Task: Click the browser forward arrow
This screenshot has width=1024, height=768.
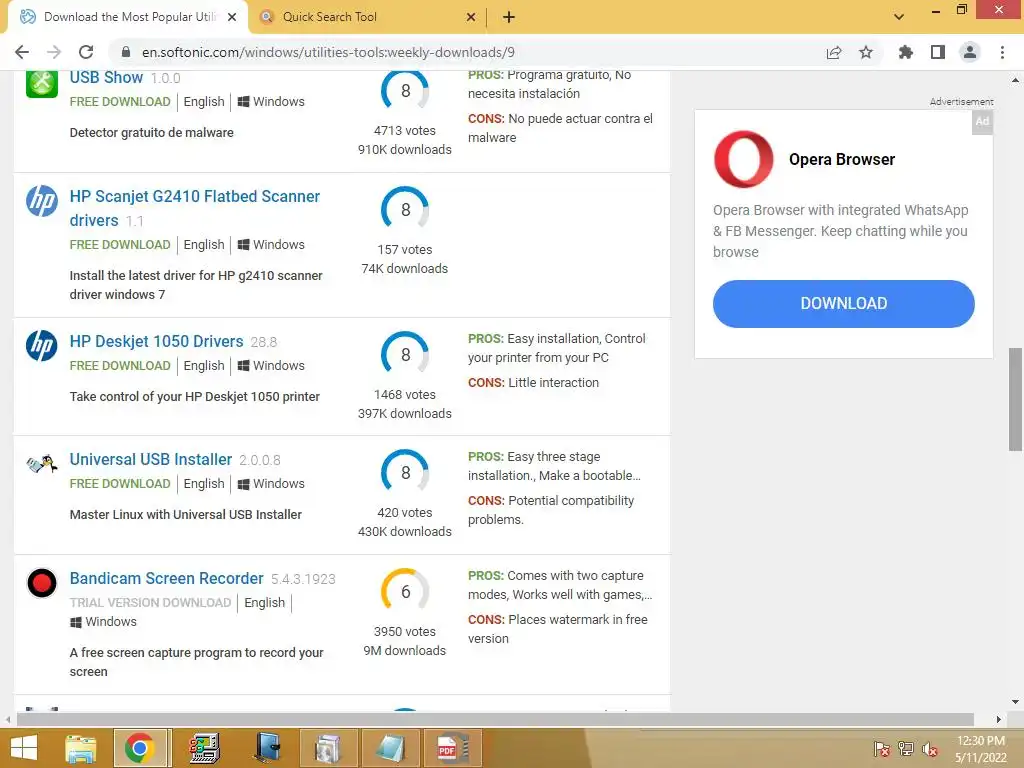Action: click(54, 52)
